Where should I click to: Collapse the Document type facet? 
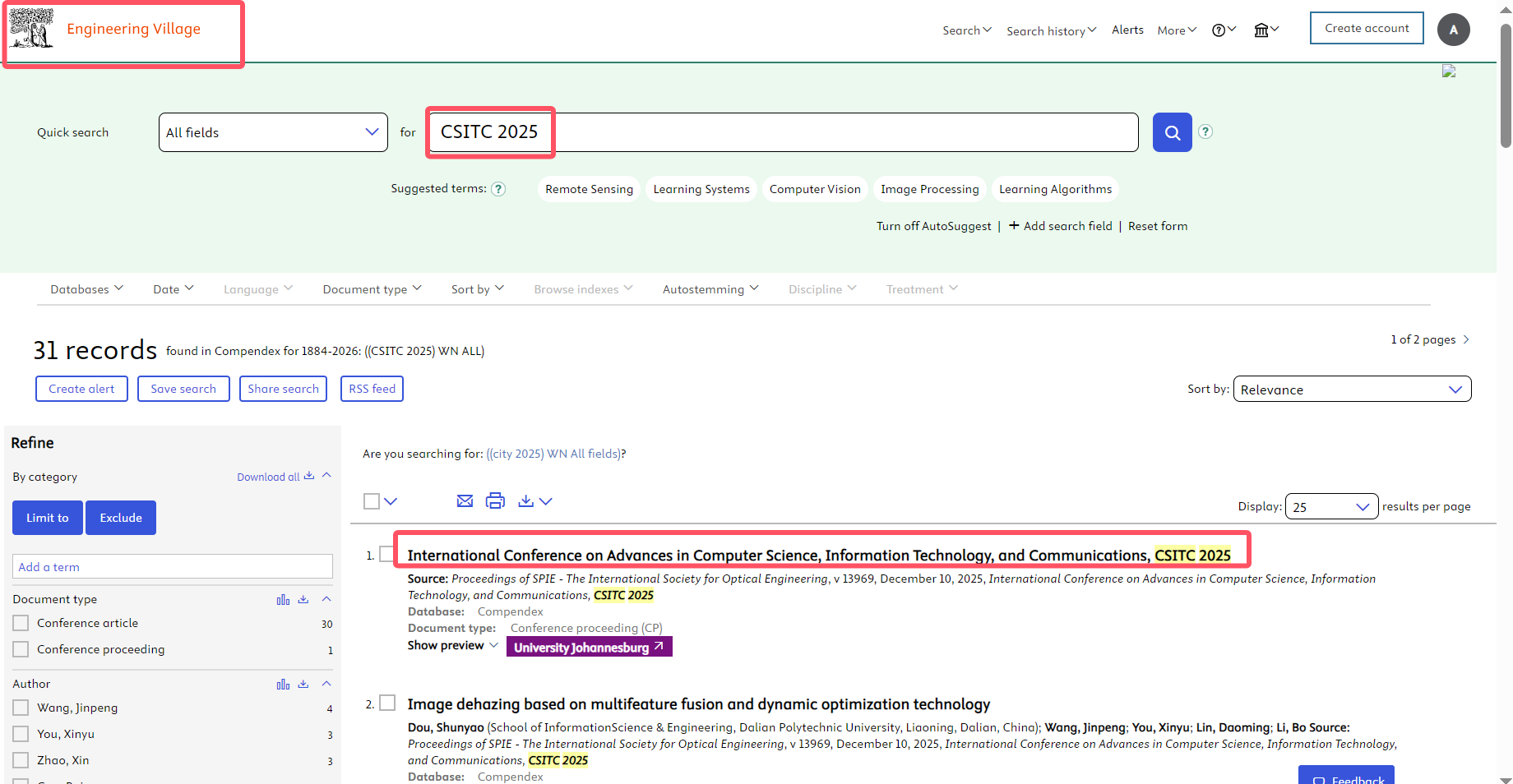[326, 599]
